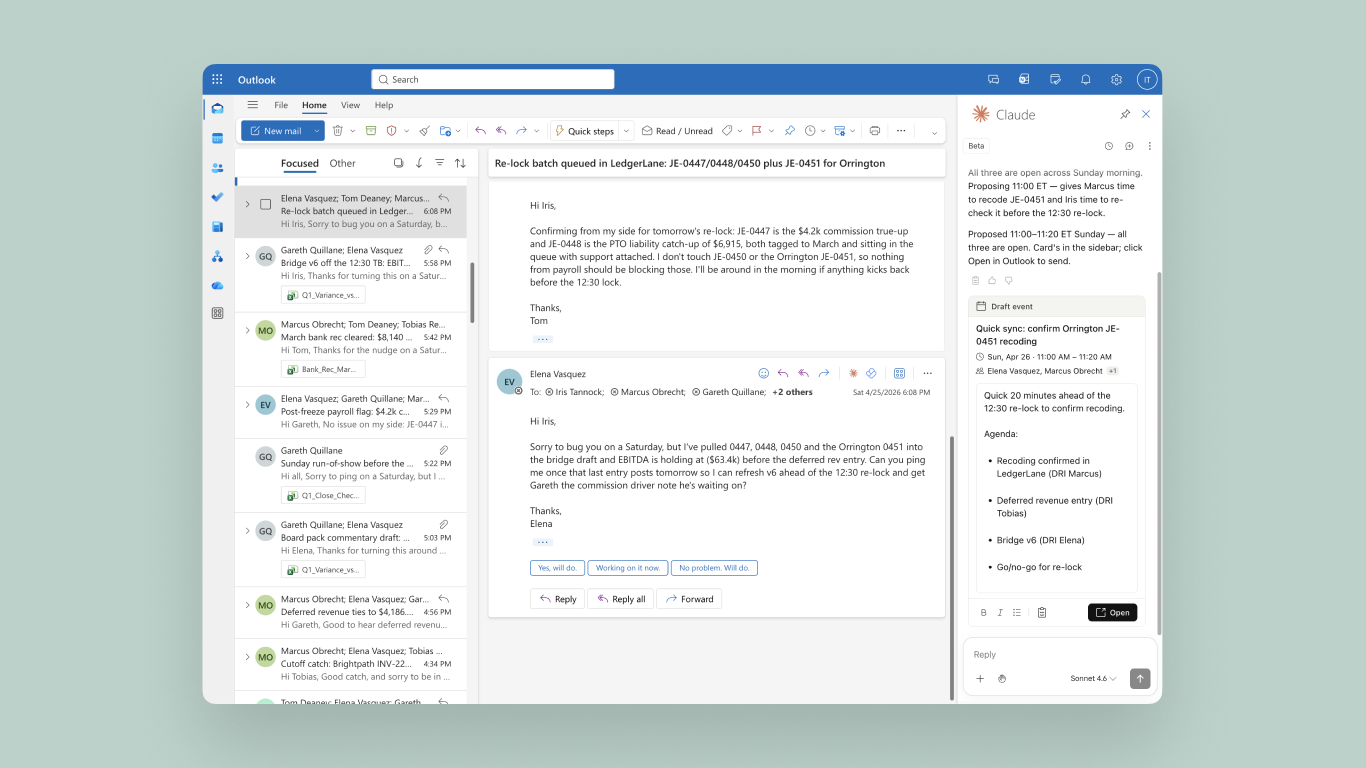
Task: Choose the 'Yes, will do.' suggested reply
Action: (557, 568)
